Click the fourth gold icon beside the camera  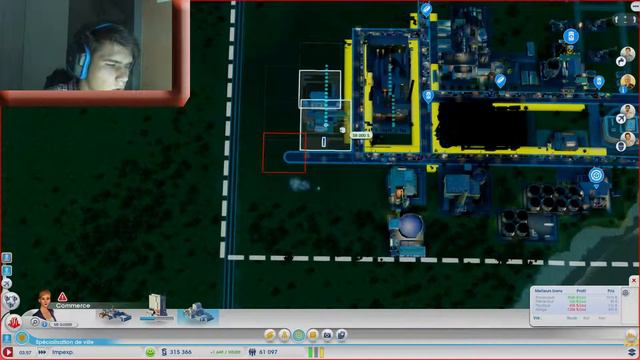pos(313,335)
